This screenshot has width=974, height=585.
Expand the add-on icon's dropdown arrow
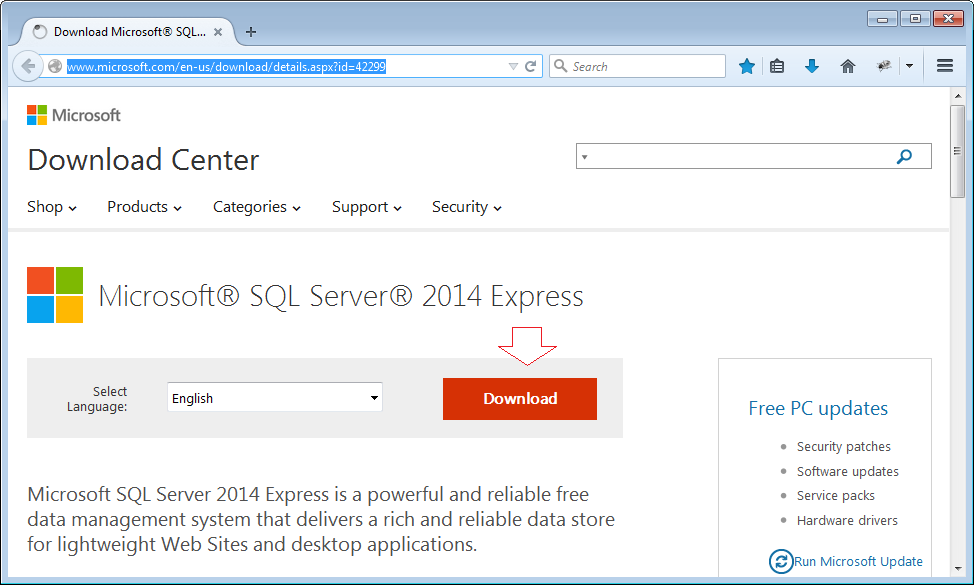[909, 66]
